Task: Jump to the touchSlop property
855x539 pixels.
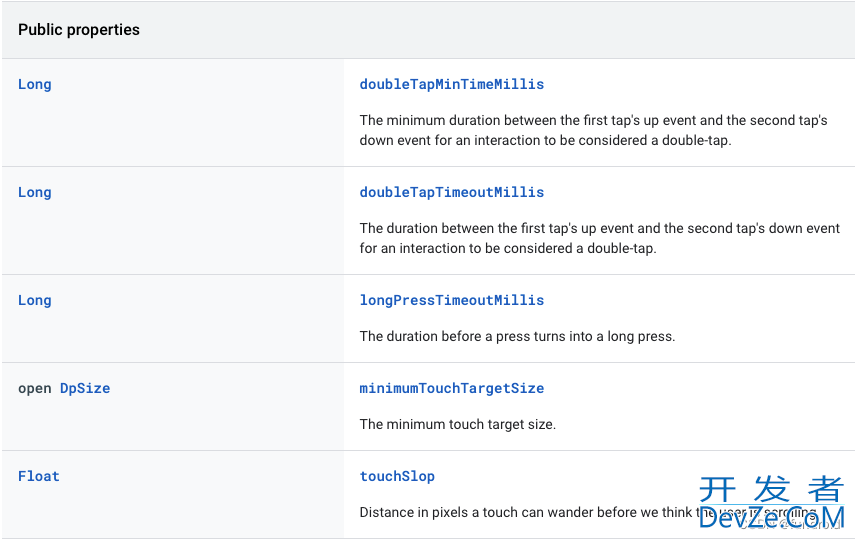Action: point(397,476)
